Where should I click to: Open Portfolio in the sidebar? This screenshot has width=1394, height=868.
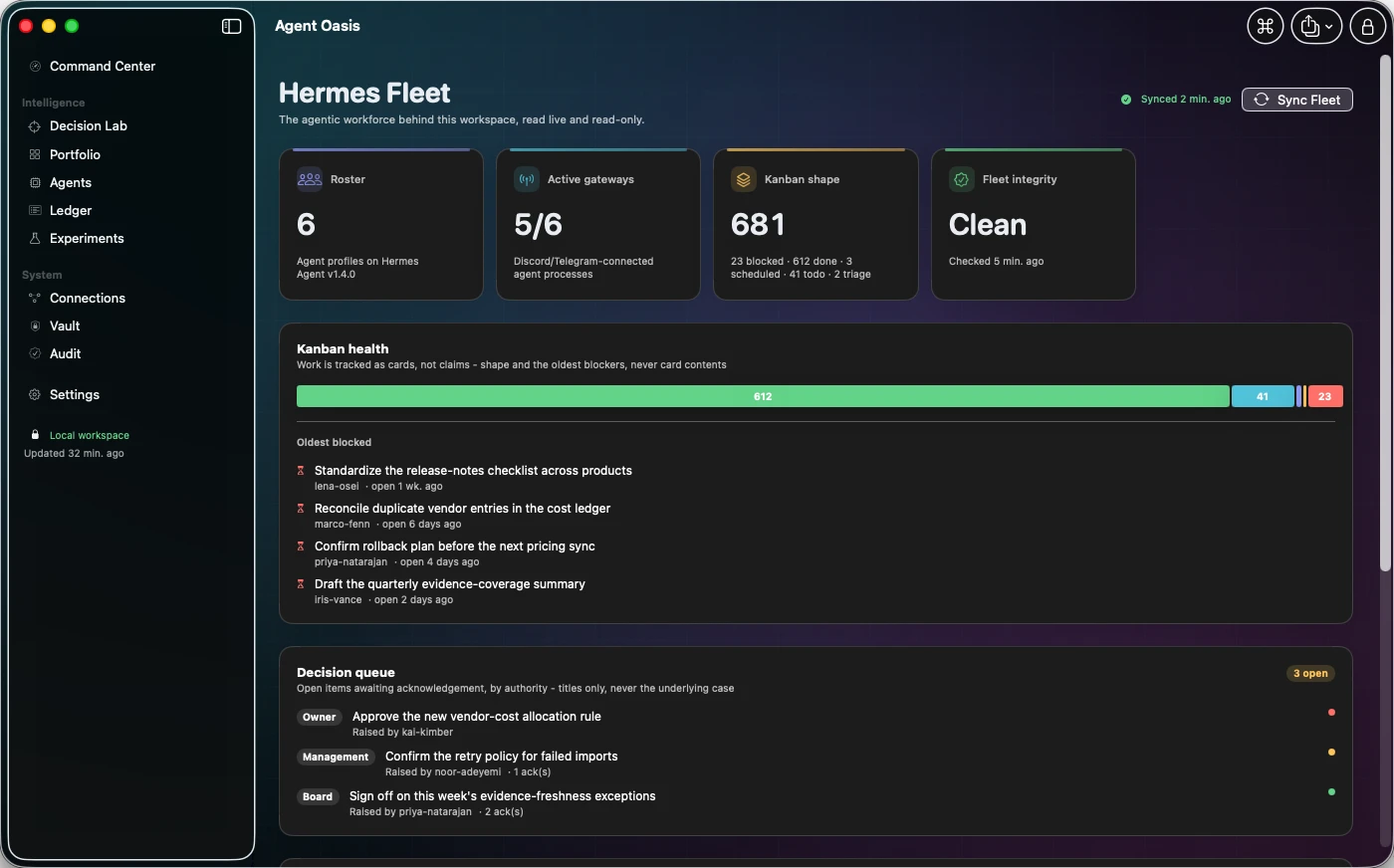(x=75, y=155)
